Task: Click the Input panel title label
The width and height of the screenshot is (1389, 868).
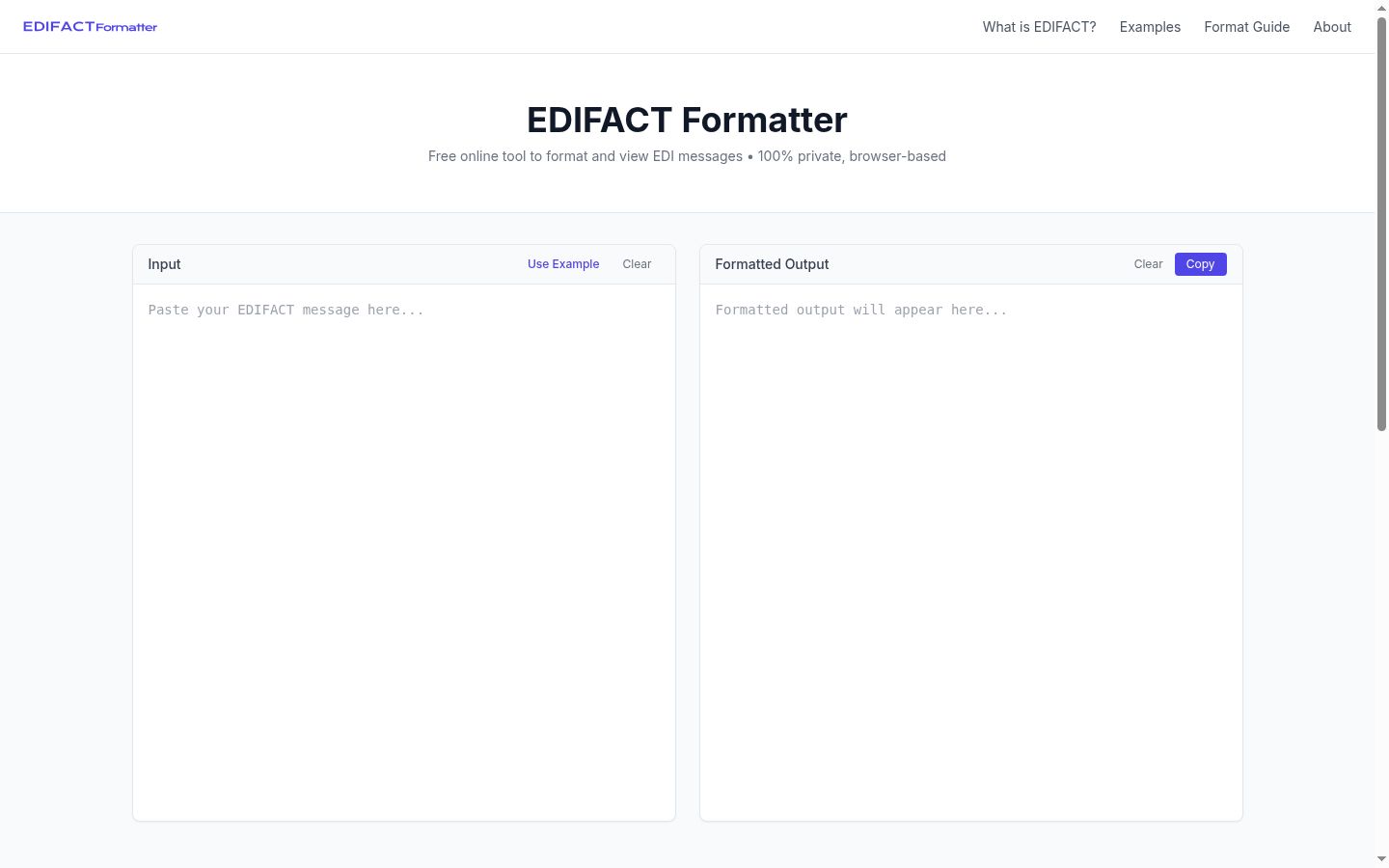Action: [x=164, y=264]
